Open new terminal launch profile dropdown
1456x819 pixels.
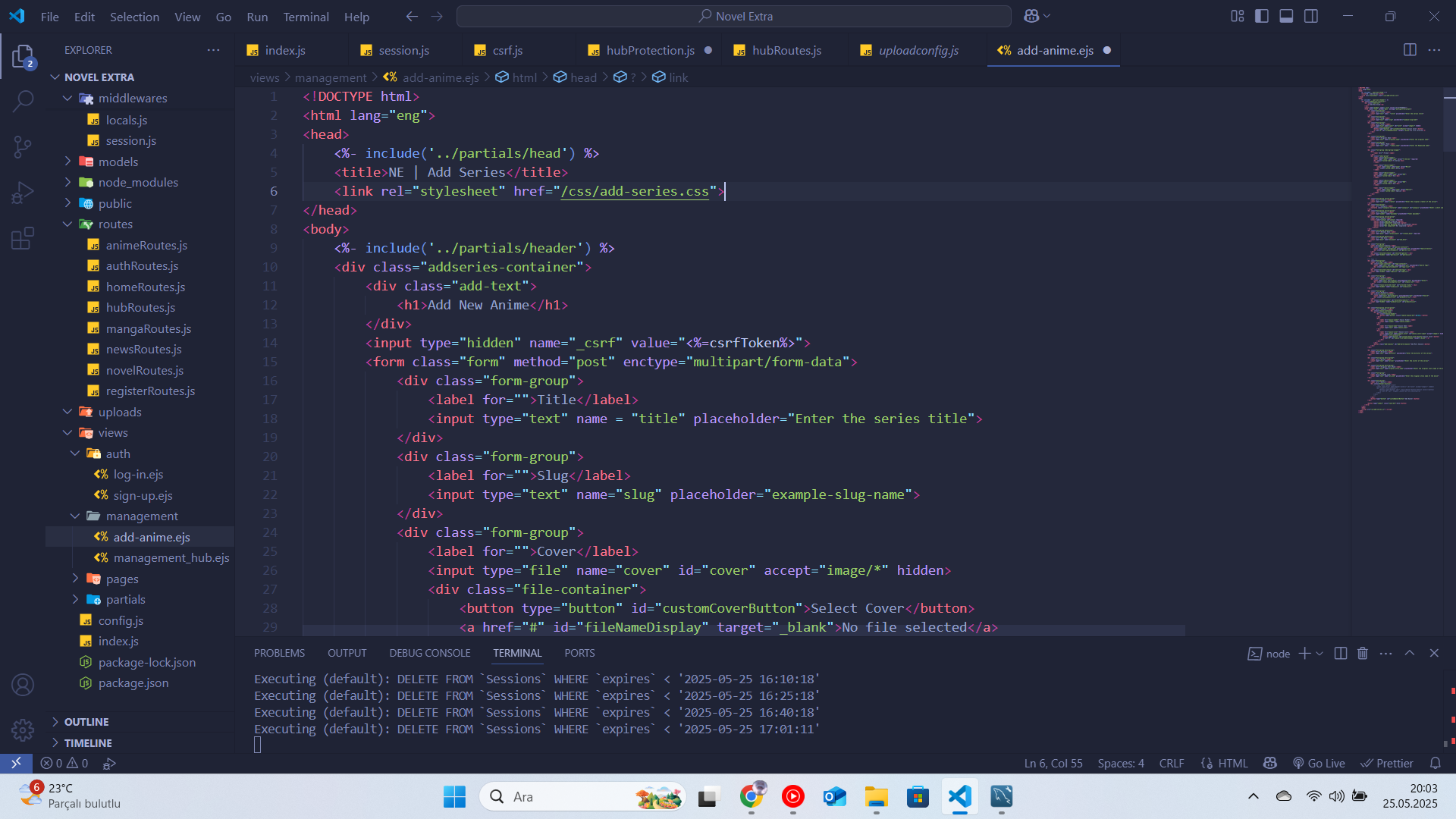pos(1320,654)
